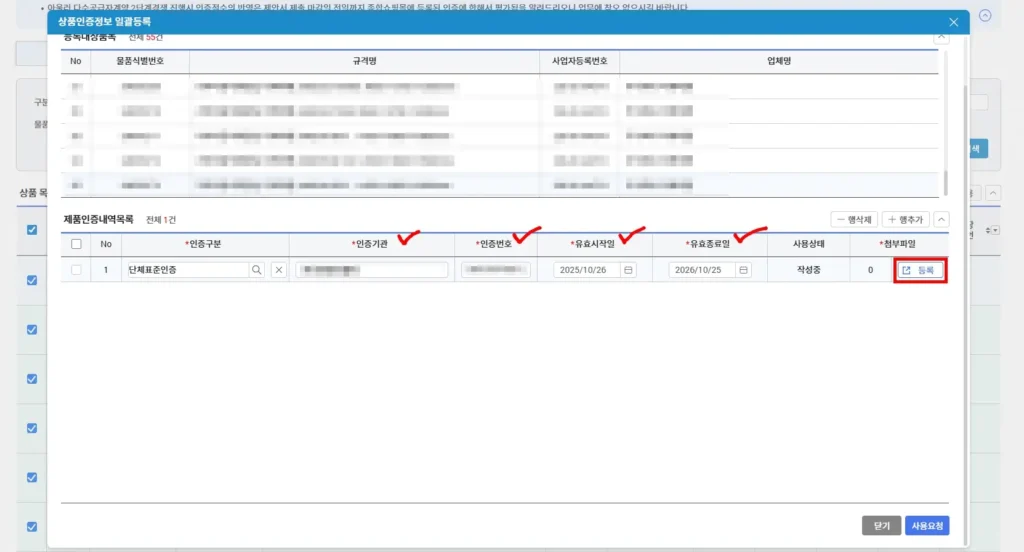Click the 등록 attachment upload button
1024x552 pixels.
(x=919, y=270)
